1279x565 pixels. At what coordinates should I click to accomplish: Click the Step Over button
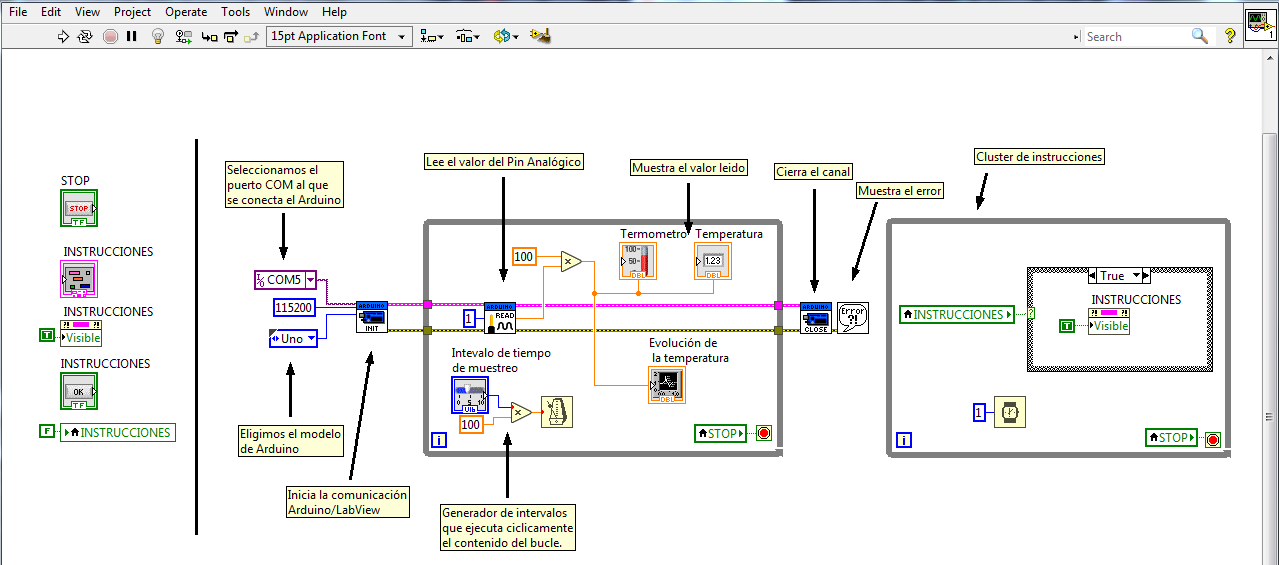point(231,36)
